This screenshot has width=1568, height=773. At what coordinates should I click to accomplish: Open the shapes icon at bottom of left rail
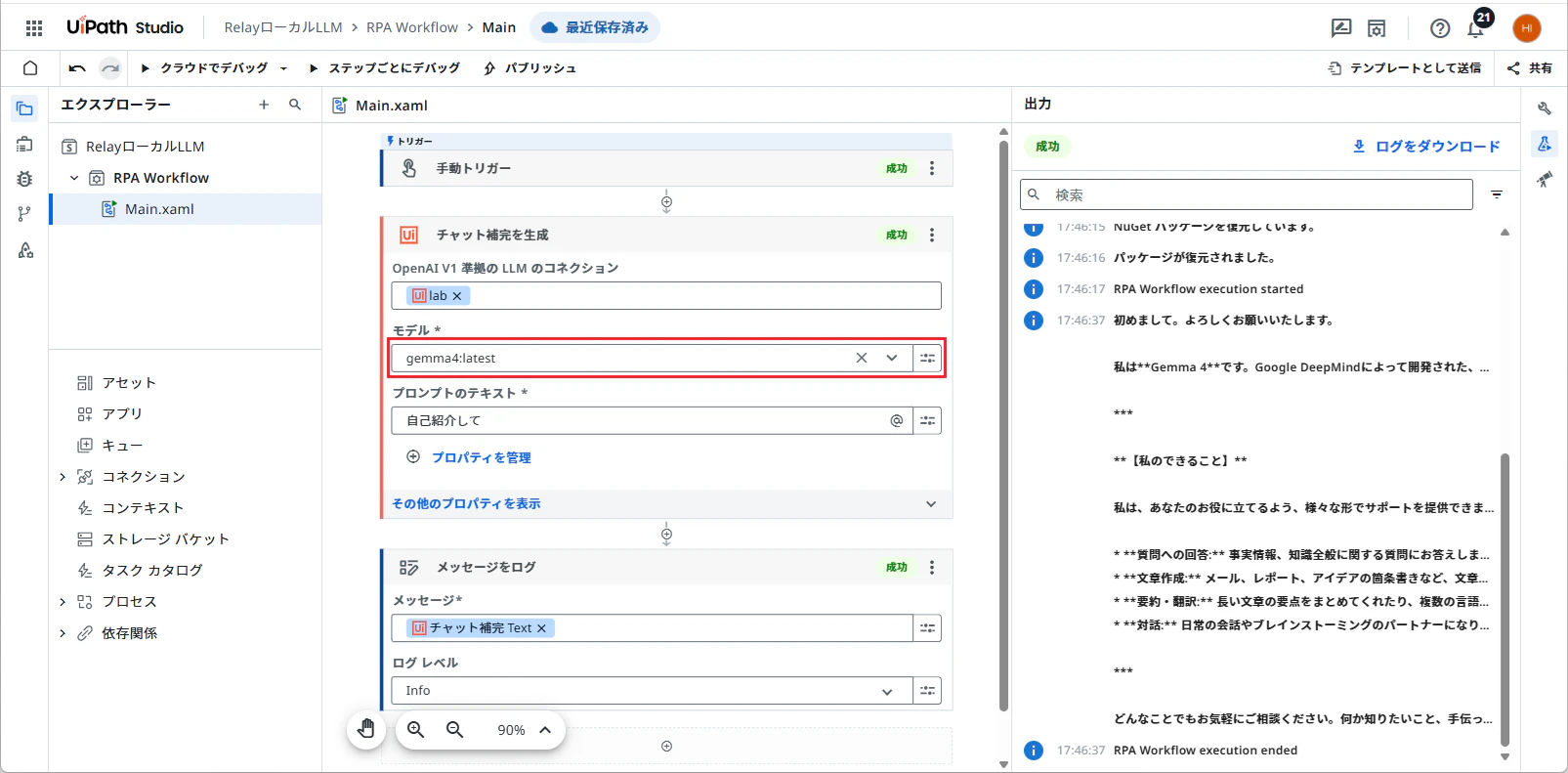click(25, 250)
